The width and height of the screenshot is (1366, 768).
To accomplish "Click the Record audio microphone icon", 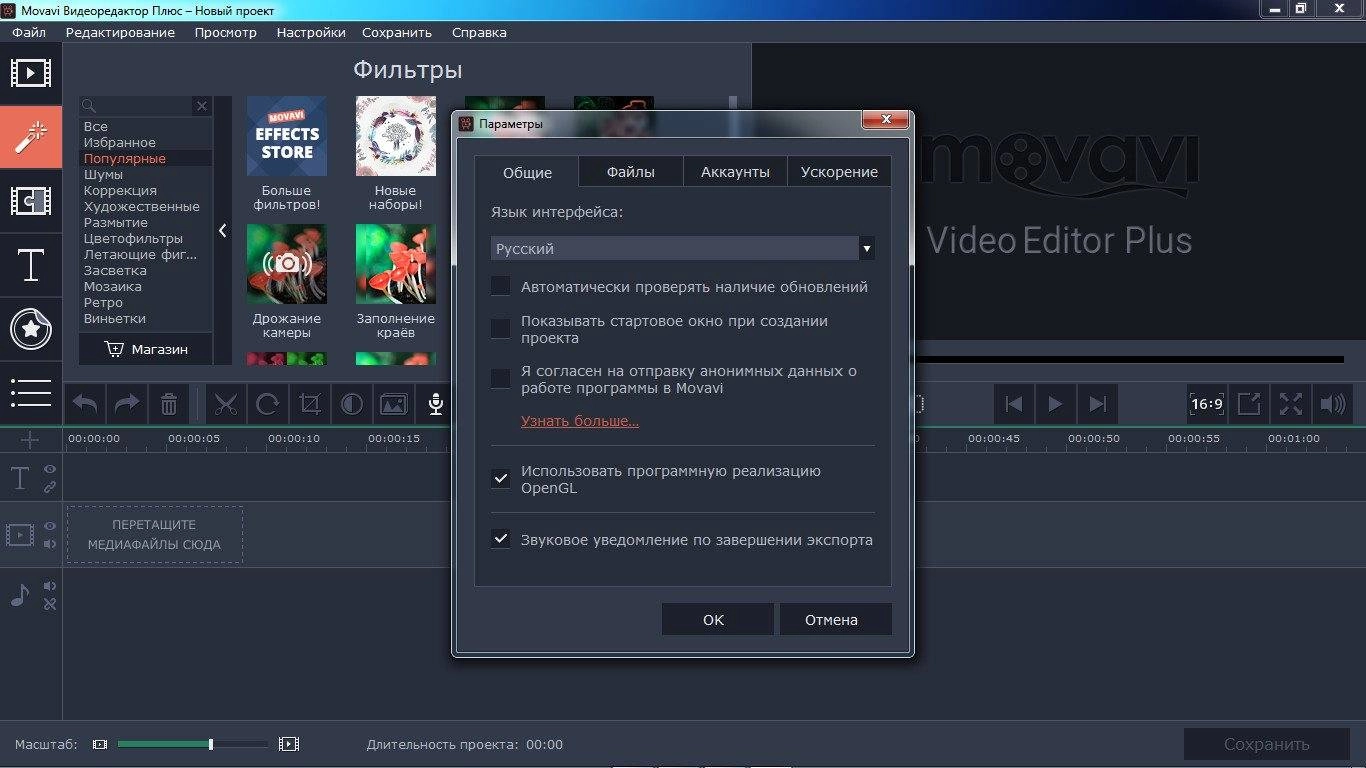I will (x=435, y=404).
